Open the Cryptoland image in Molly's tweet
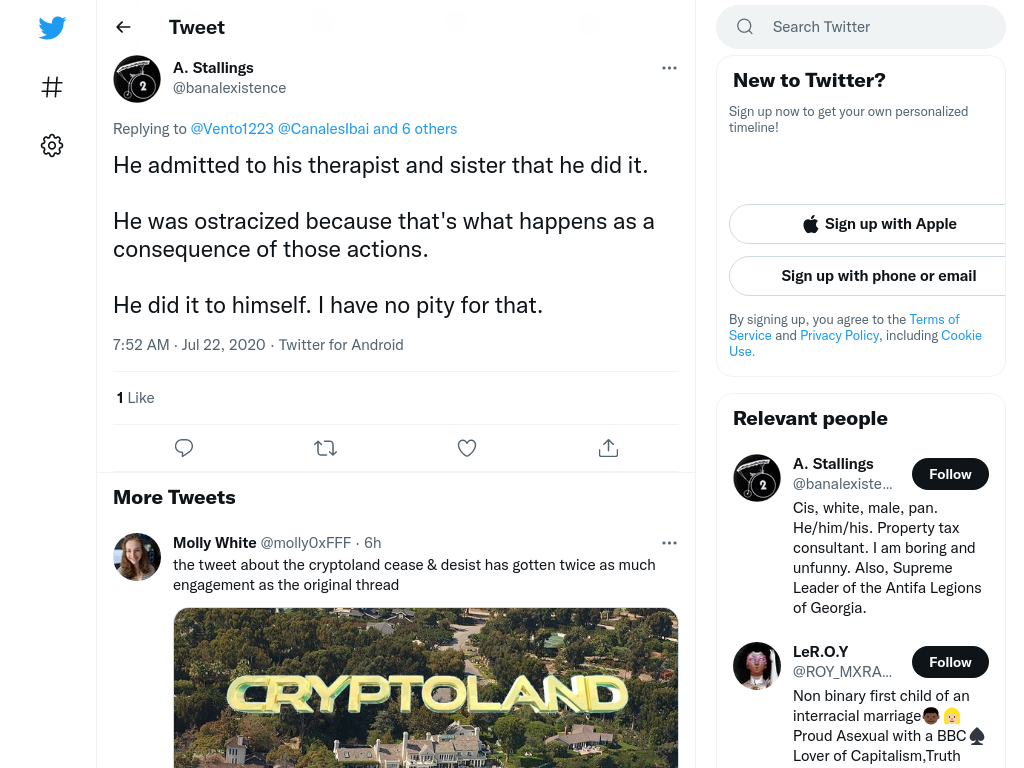This screenshot has width=1024, height=768. click(x=426, y=688)
